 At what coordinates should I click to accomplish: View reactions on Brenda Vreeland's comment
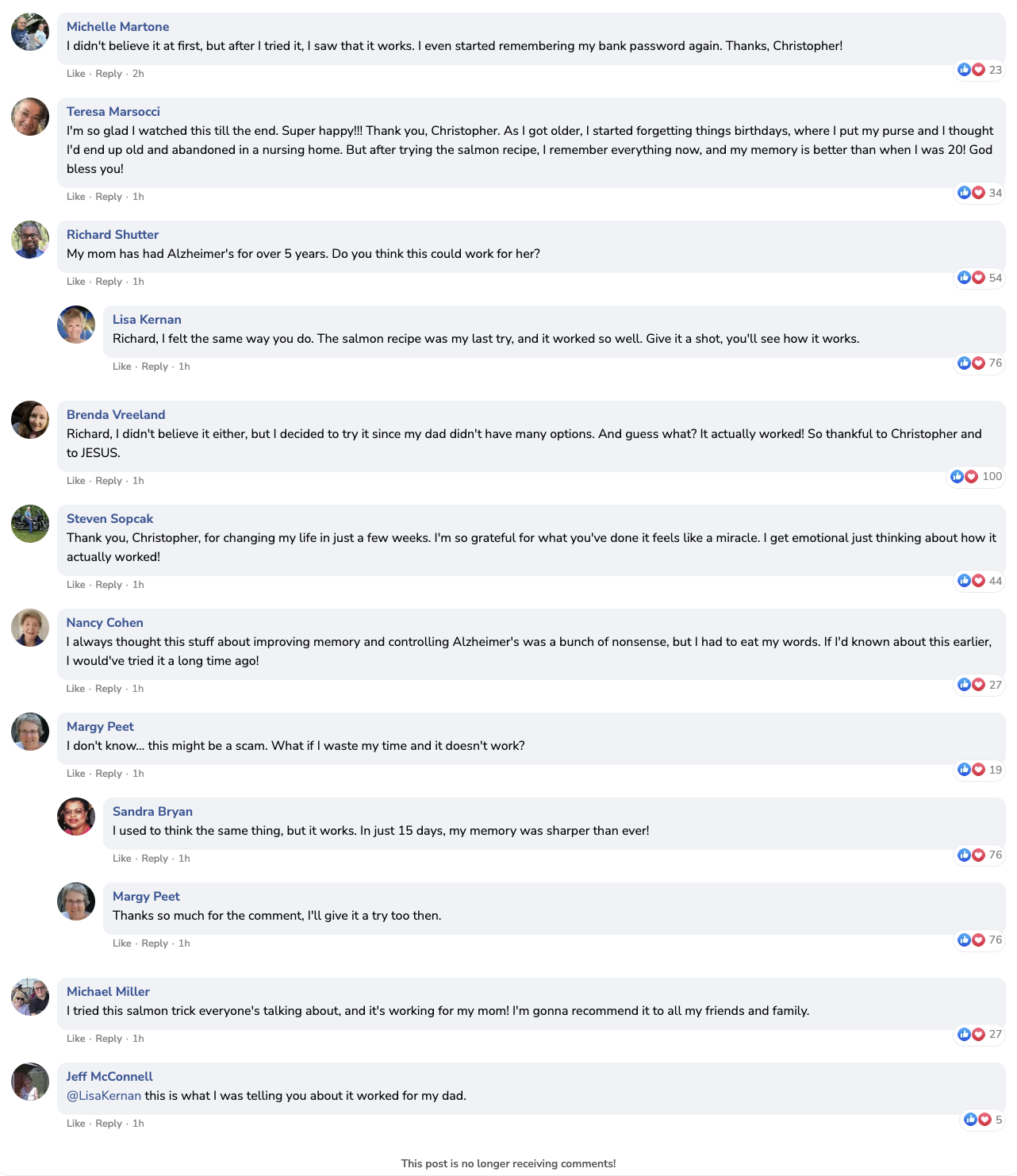(x=965, y=477)
